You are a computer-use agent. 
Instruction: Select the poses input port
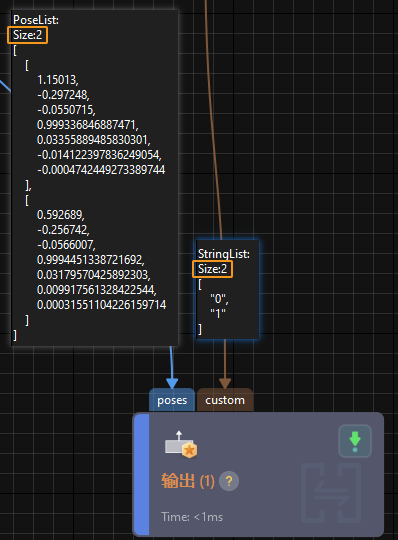tap(172, 400)
